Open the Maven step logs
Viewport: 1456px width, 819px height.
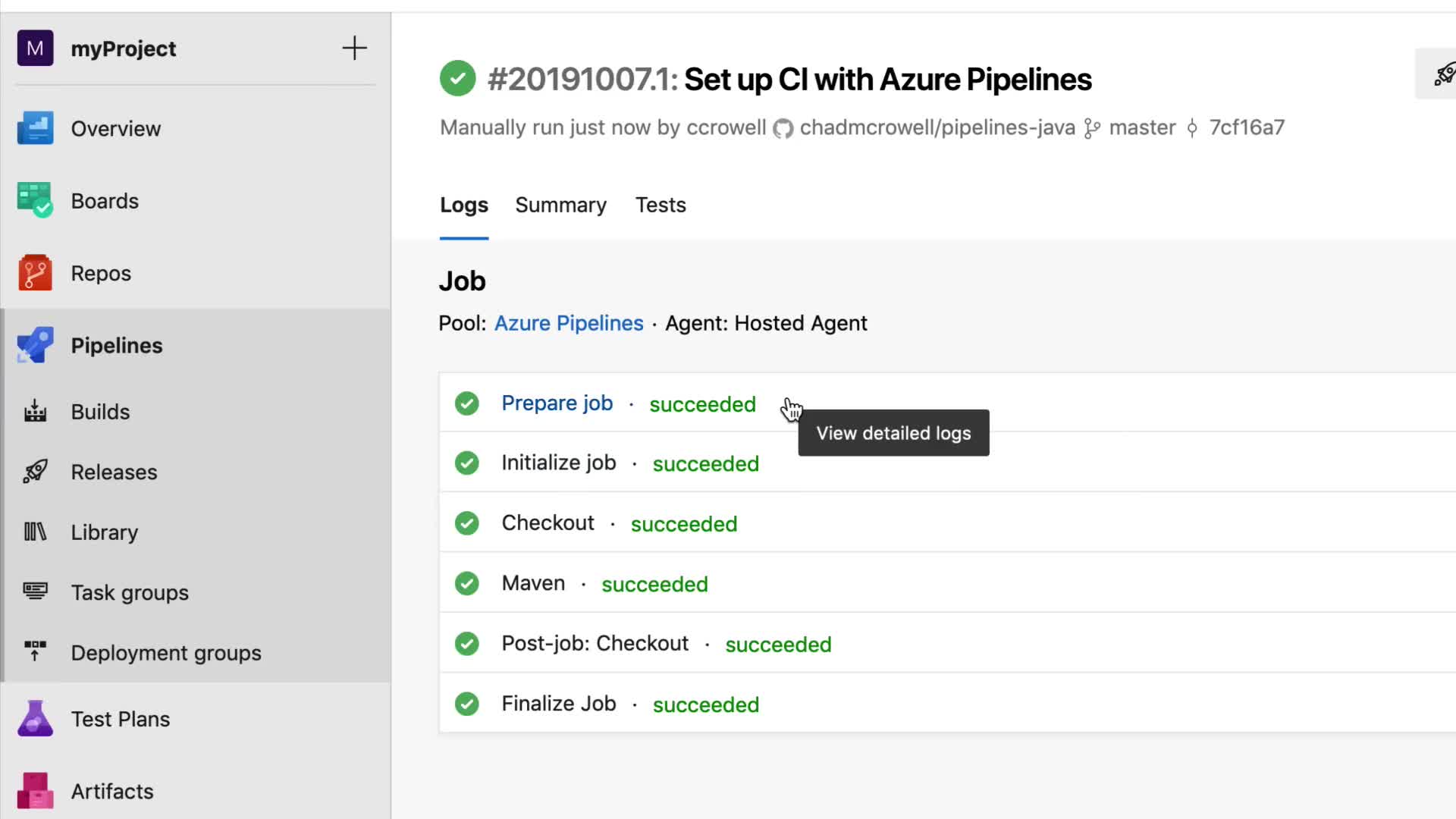(x=533, y=583)
